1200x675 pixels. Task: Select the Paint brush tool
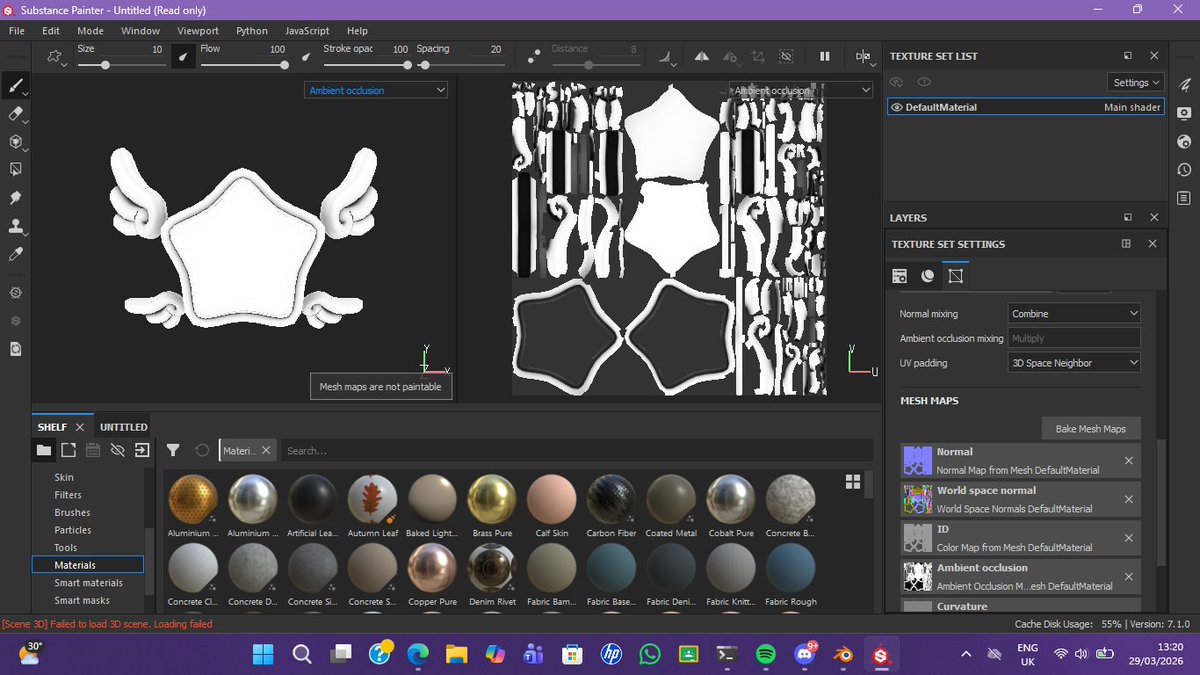click(x=15, y=87)
